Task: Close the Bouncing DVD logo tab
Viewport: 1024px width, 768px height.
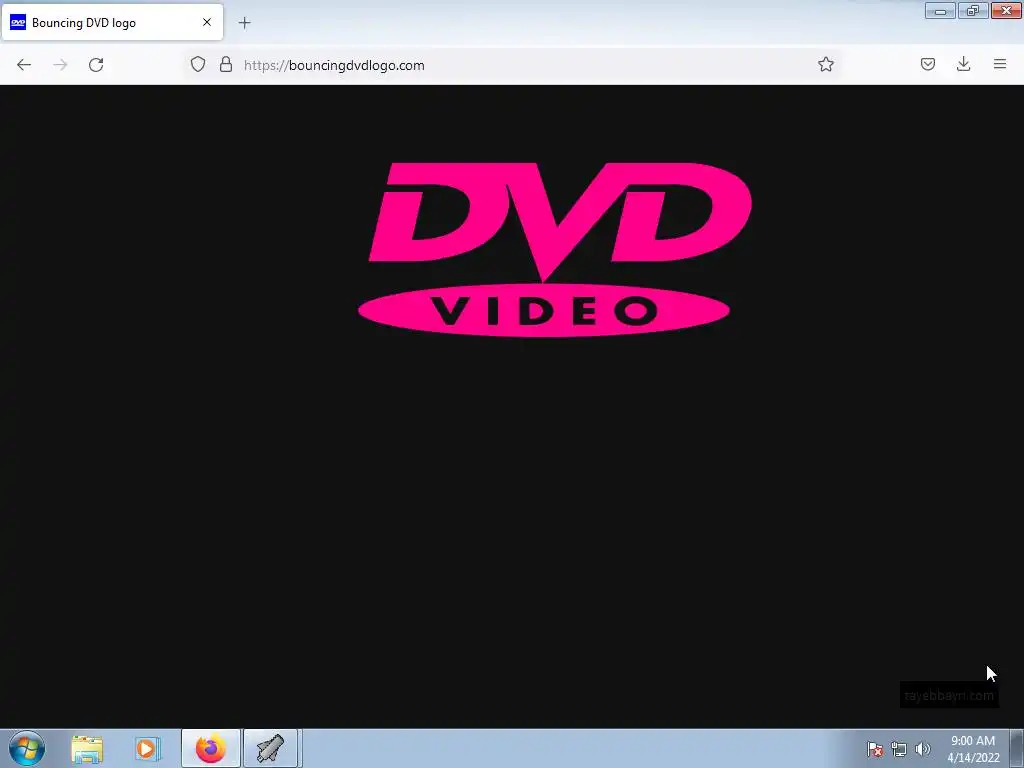Action: tap(207, 22)
